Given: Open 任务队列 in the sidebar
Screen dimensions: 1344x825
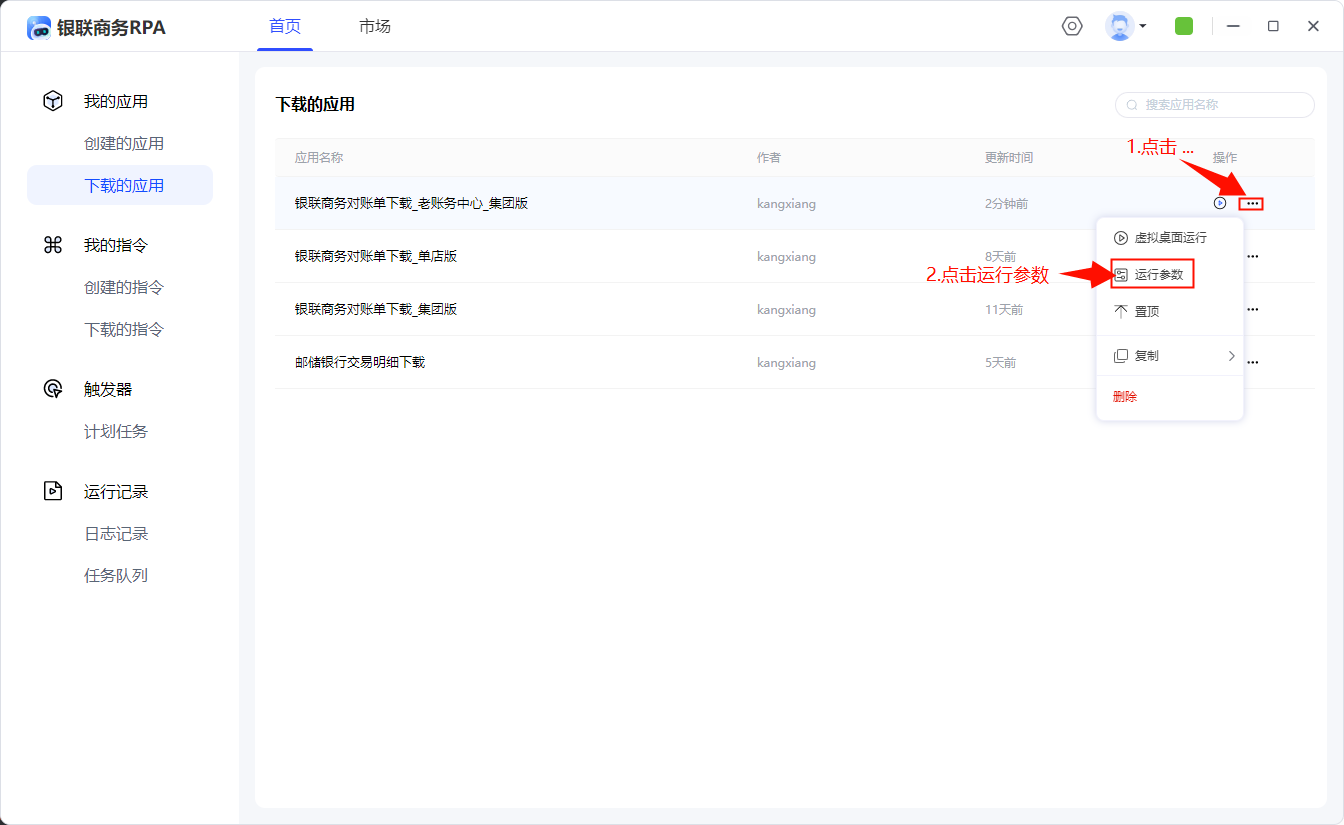Looking at the screenshot, I should click(x=116, y=575).
